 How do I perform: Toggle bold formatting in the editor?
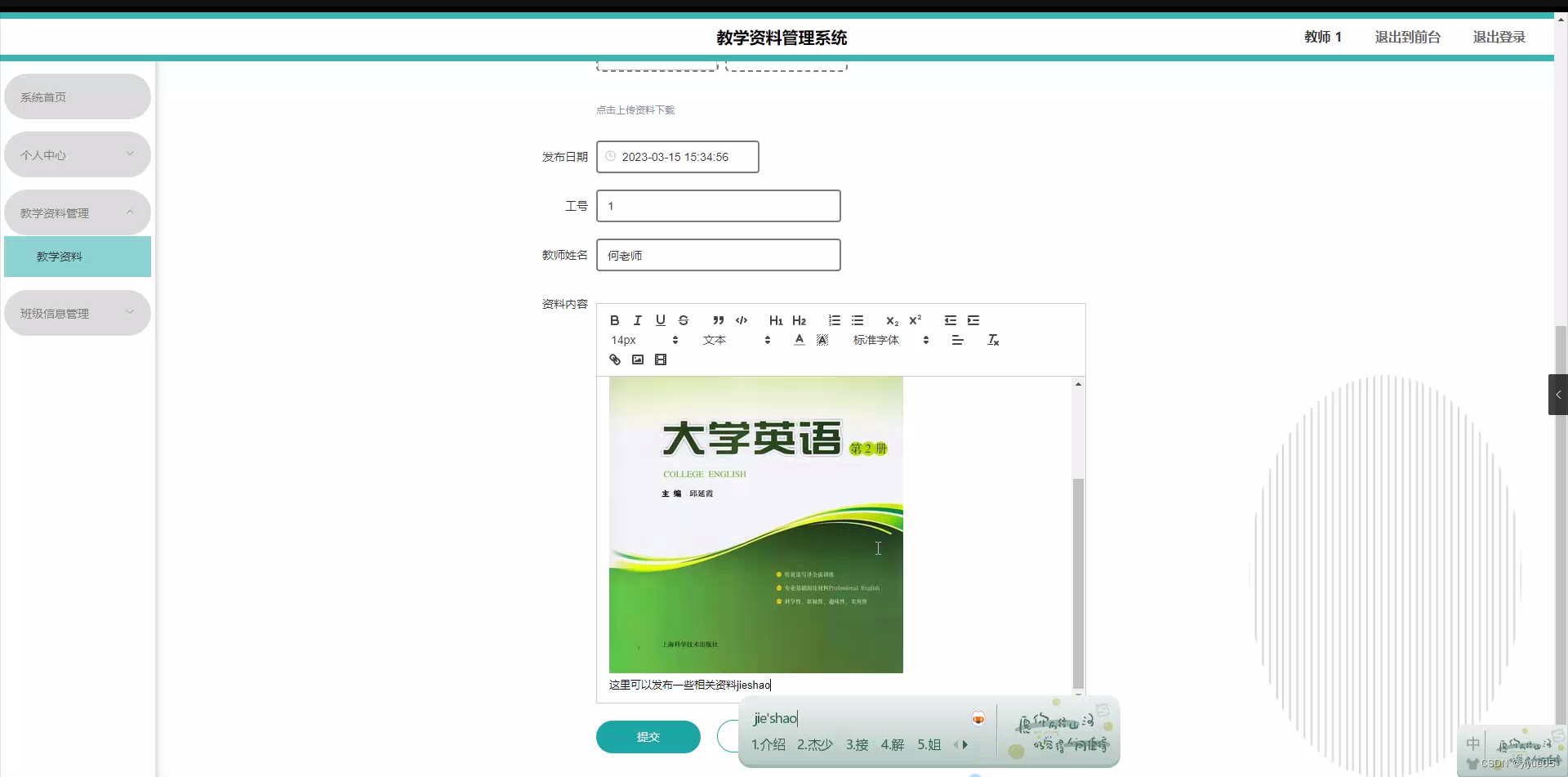coord(615,320)
